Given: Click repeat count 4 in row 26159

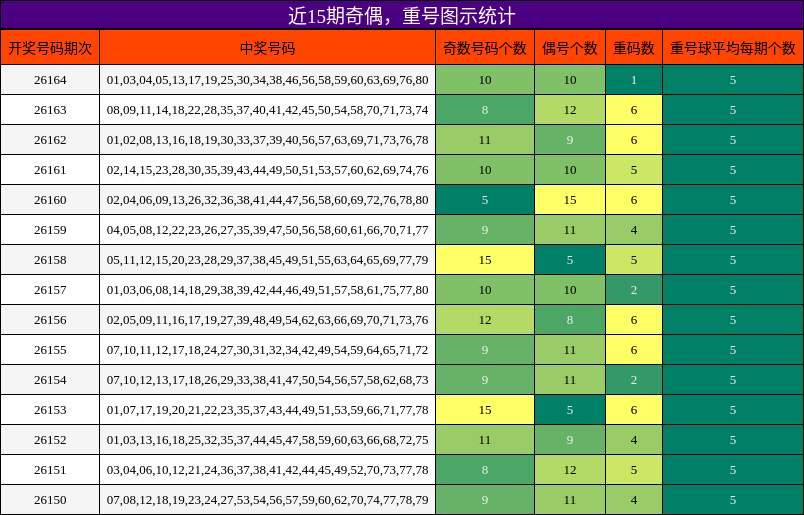Looking at the screenshot, I should [634, 230].
